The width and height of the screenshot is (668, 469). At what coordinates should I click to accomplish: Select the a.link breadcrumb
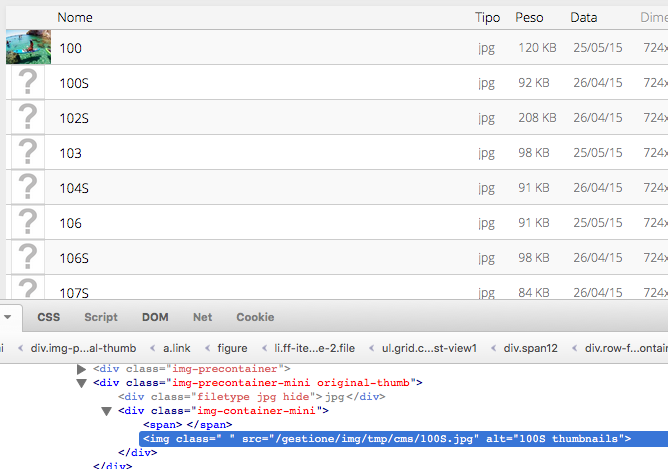[x=177, y=348]
